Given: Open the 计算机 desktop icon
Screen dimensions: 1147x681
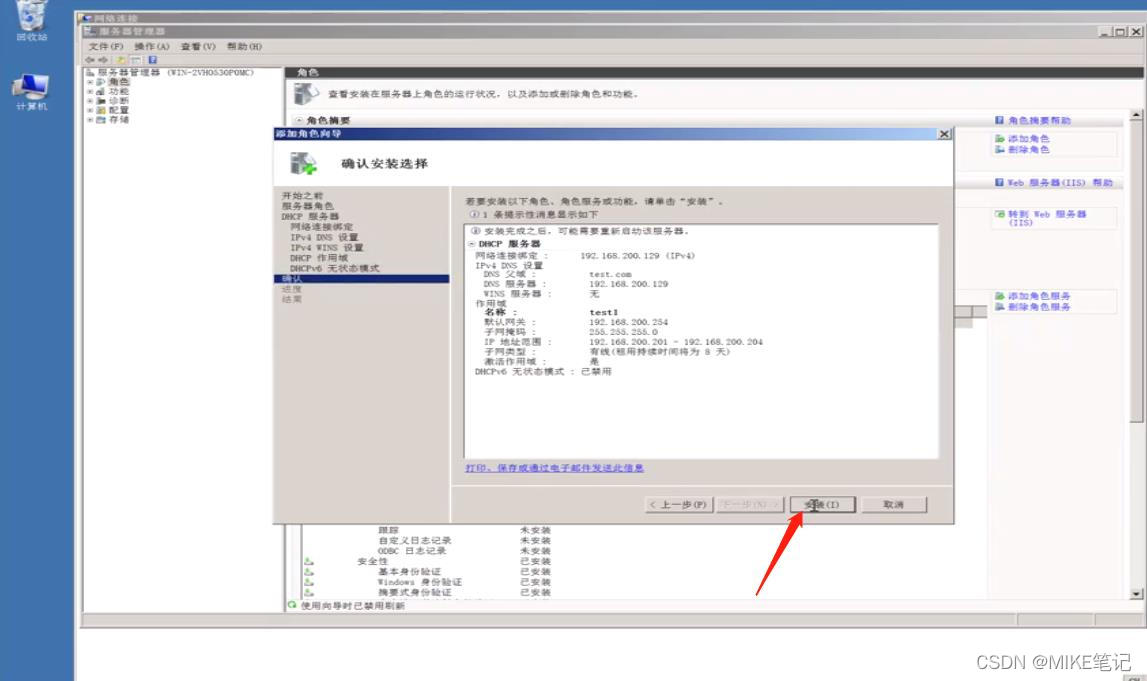Looking at the screenshot, I should tap(31, 91).
